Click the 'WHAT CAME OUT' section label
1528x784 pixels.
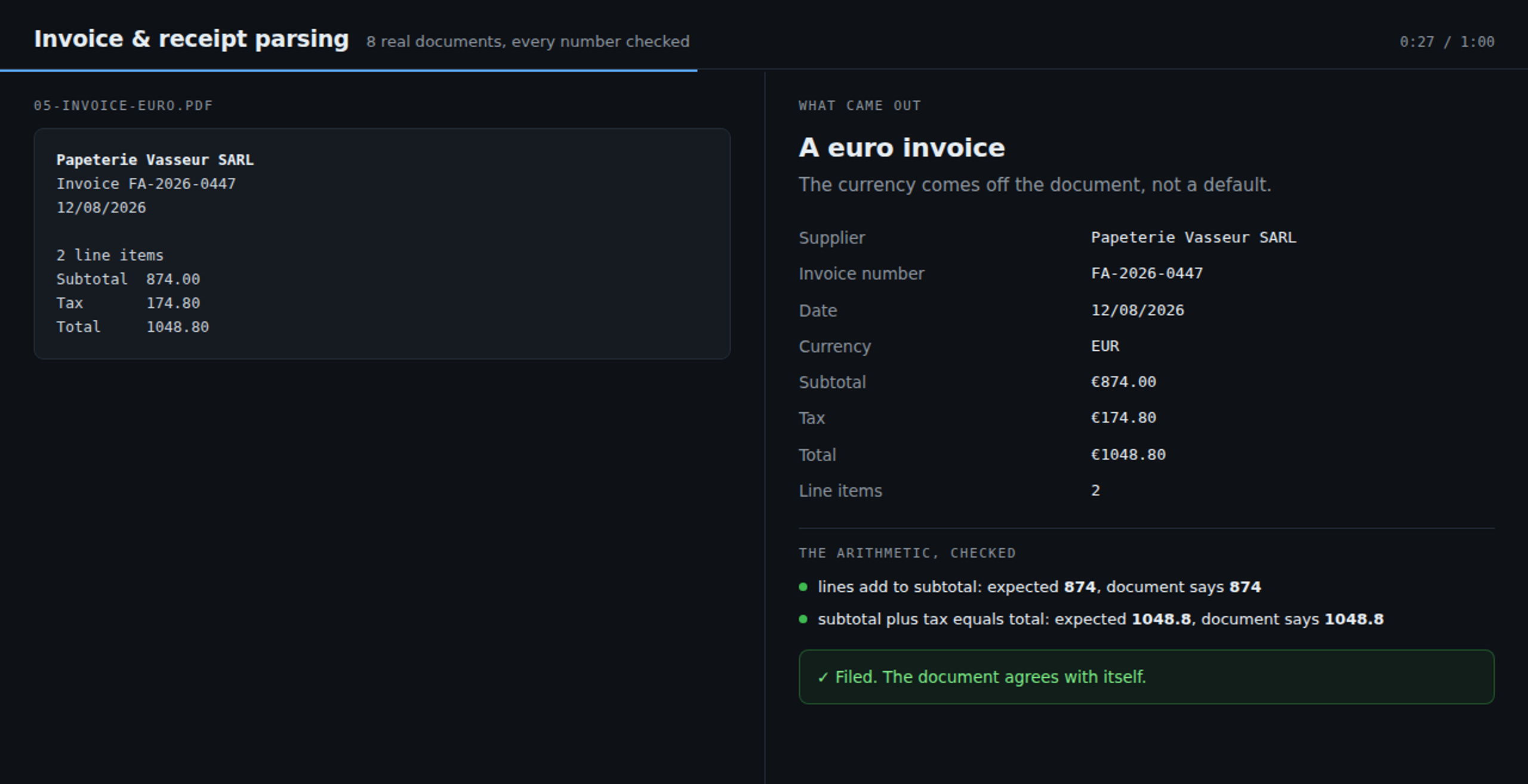(860, 106)
